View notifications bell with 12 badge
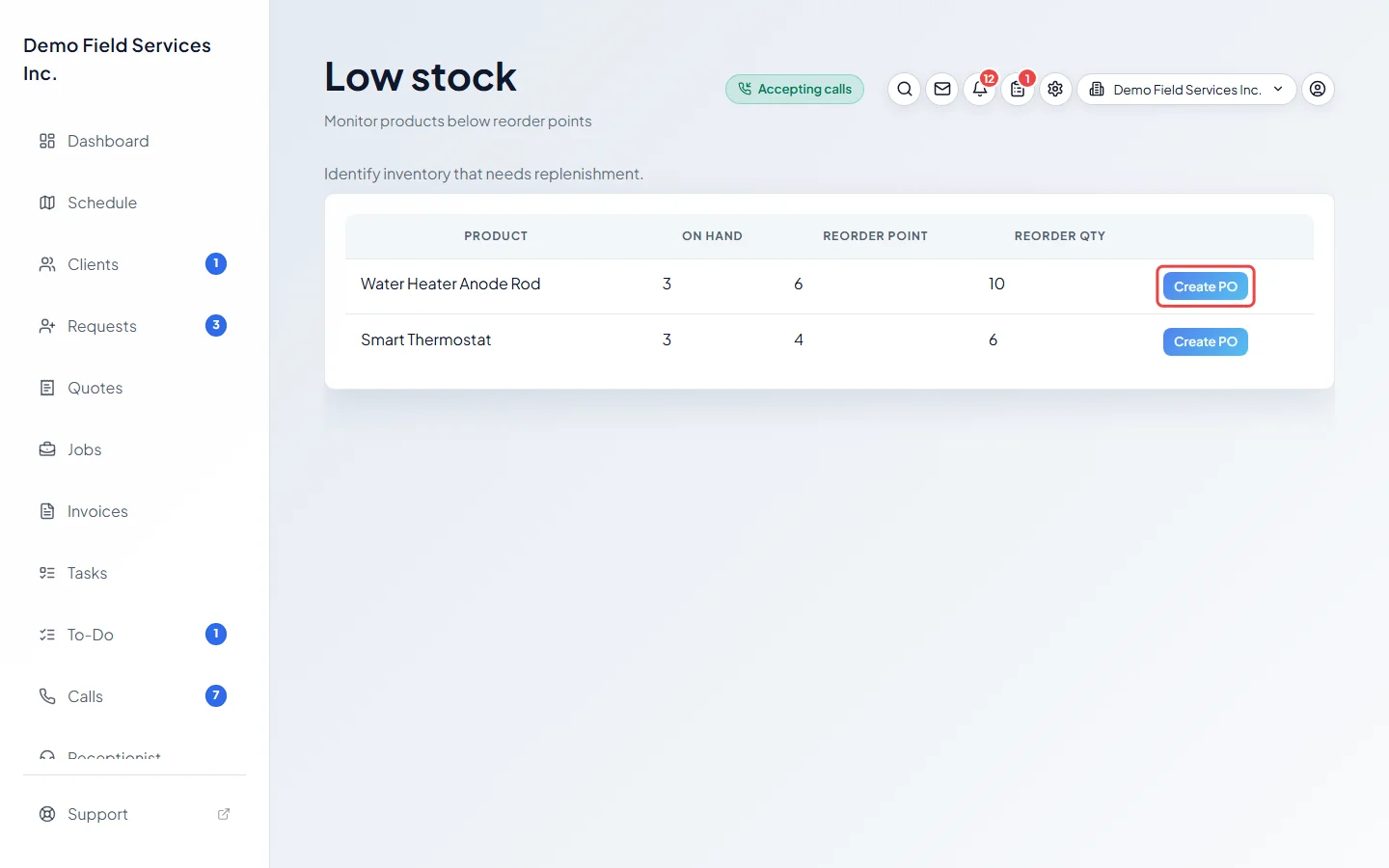 [x=980, y=89]
